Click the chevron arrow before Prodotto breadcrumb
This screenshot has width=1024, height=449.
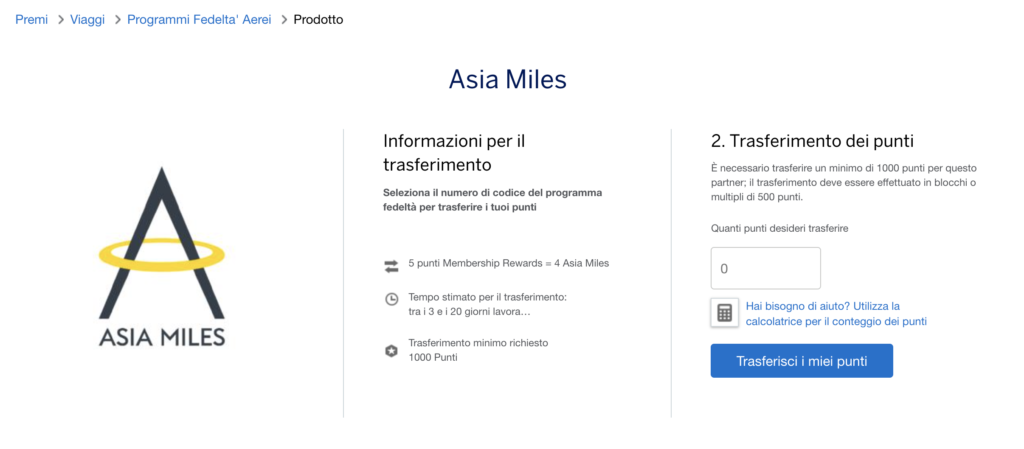(284, 20)
